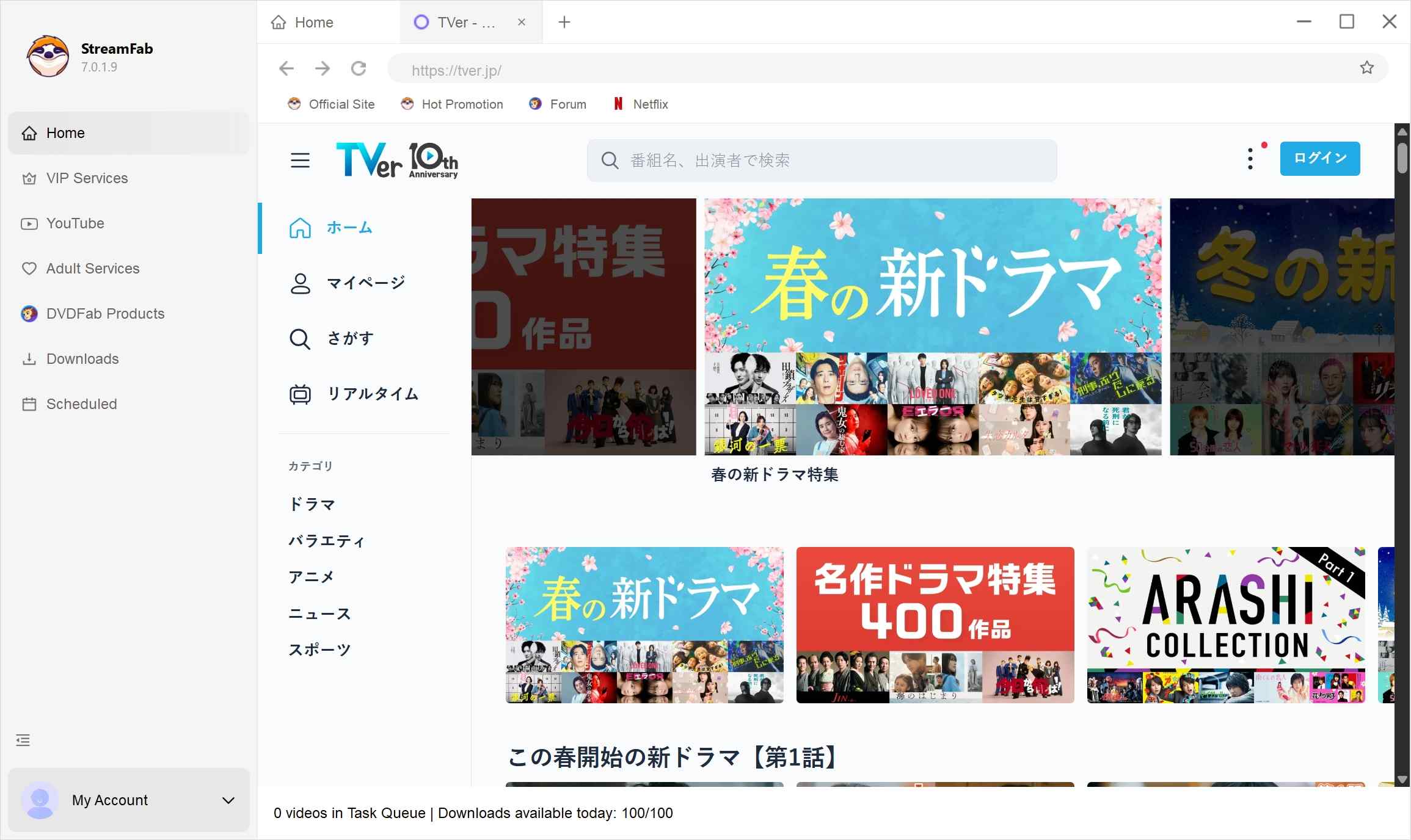Click the StreamFab 7.0.1.9 version text
This screenshot has width=1411, height=840.
point(99,67)
